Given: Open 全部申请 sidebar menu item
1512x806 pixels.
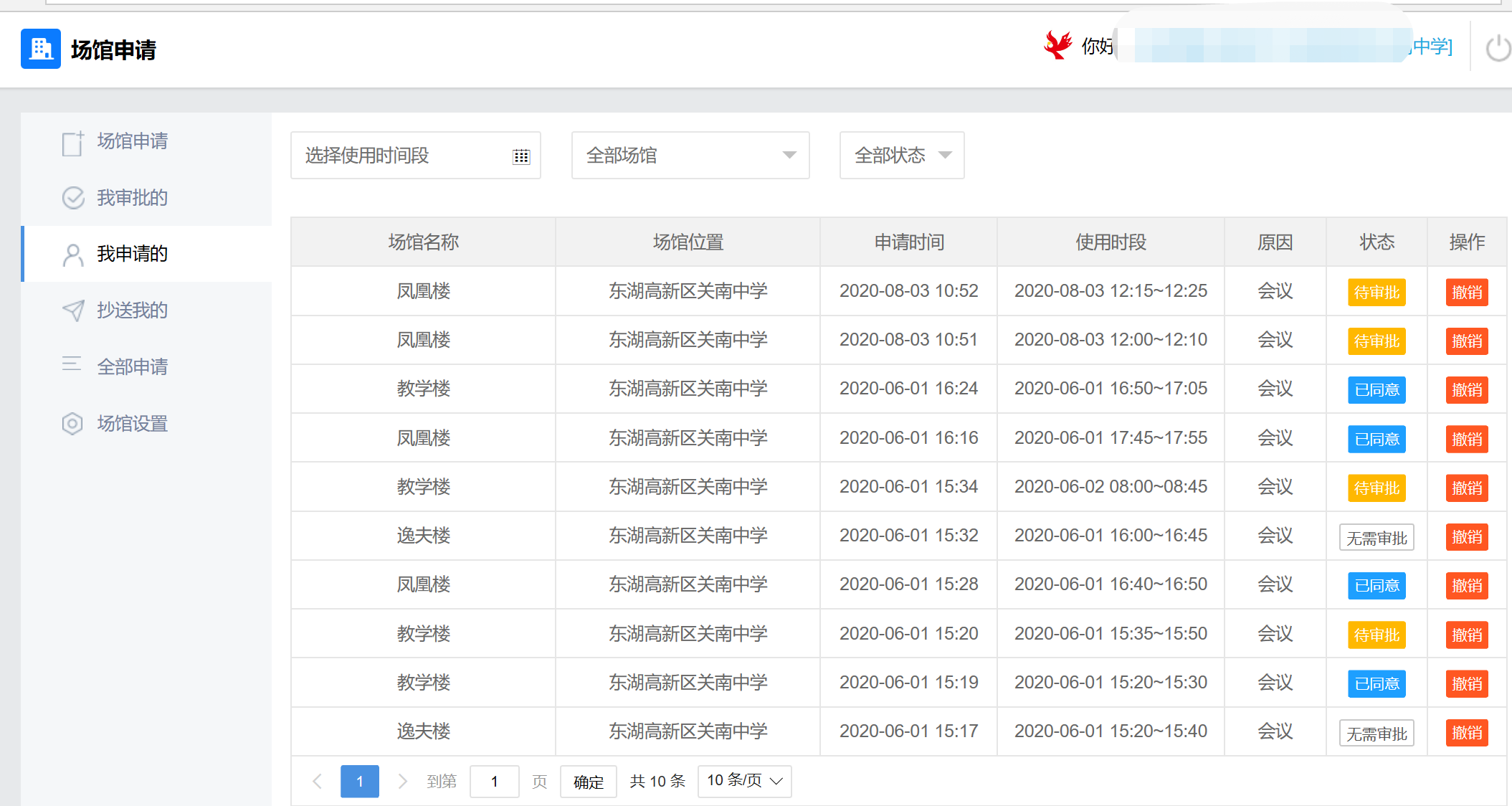Looking at the screenshot, I should click(133, 367).
